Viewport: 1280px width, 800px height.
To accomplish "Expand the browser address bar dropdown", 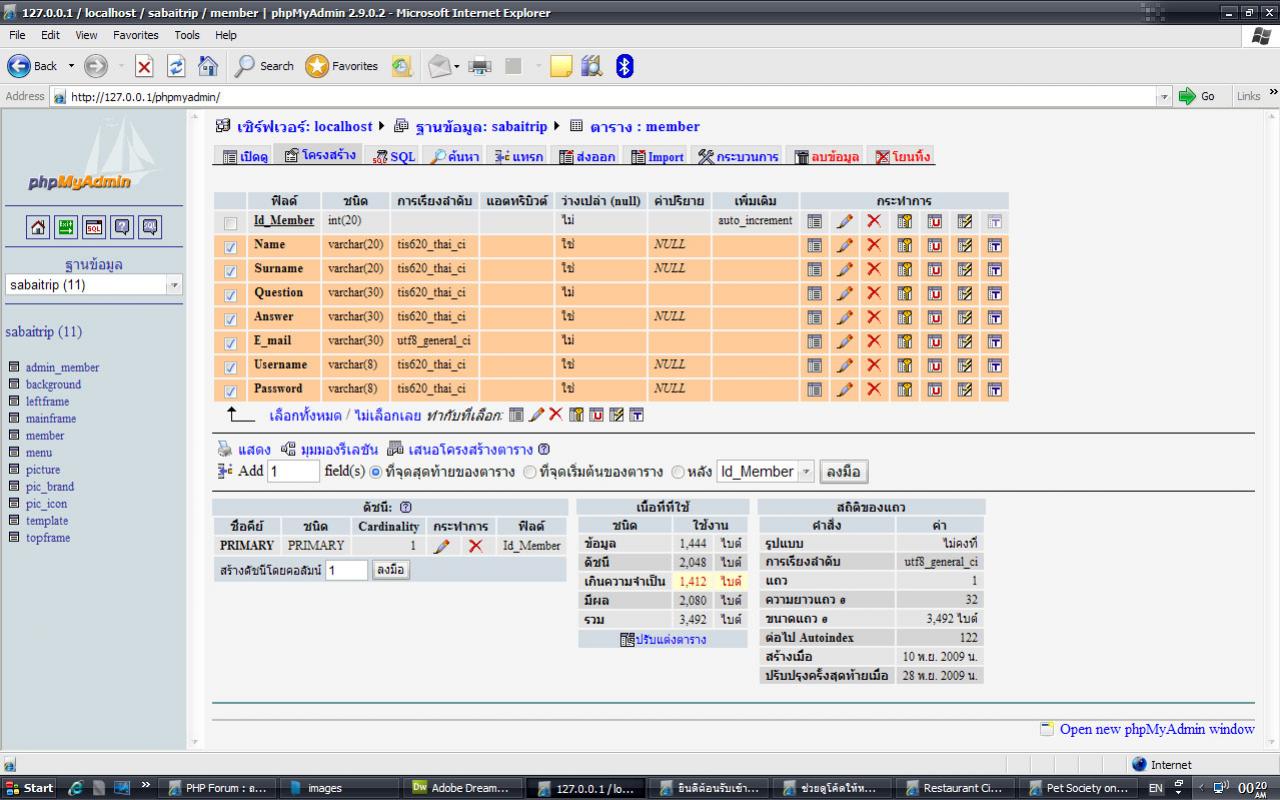I will [1163, 97].
